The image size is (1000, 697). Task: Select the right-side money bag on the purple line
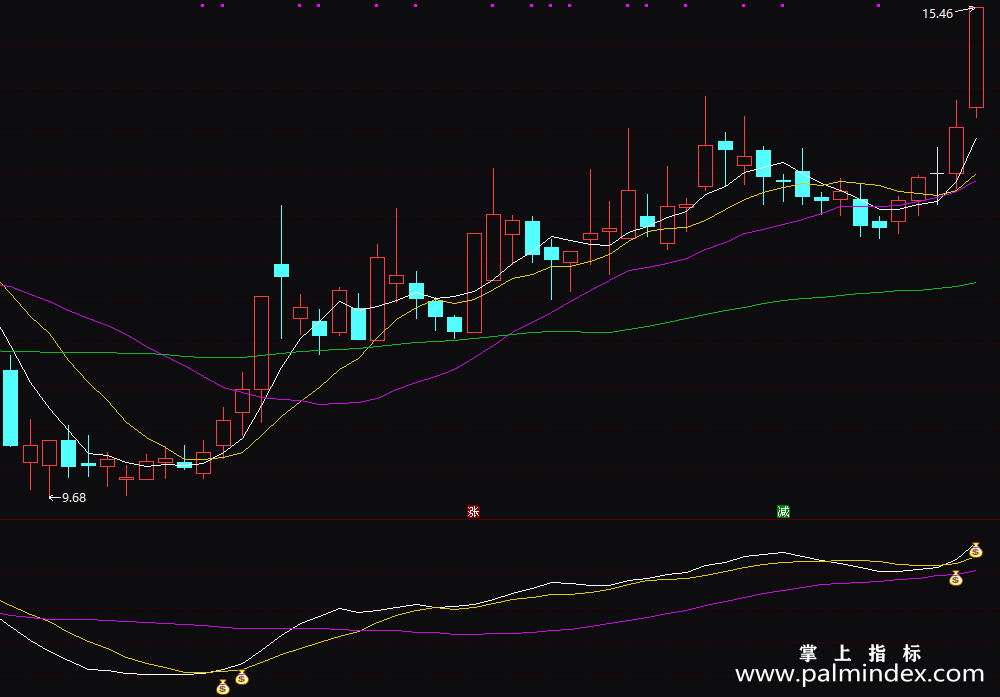click(955, 578)
